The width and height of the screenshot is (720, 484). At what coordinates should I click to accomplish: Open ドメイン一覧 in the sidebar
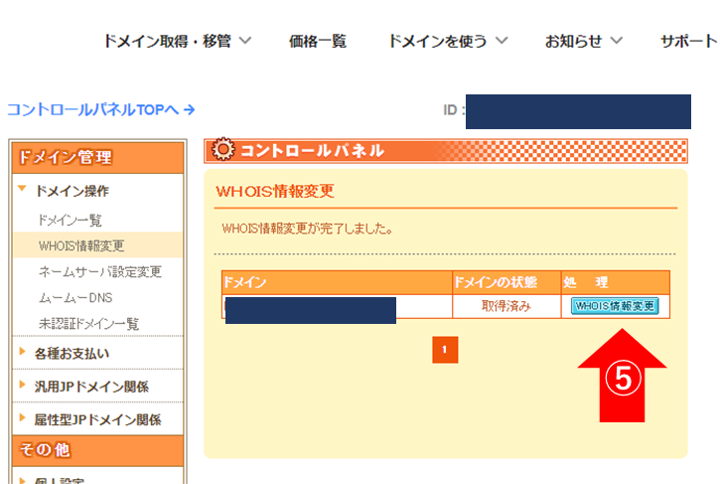click(69, 220)
